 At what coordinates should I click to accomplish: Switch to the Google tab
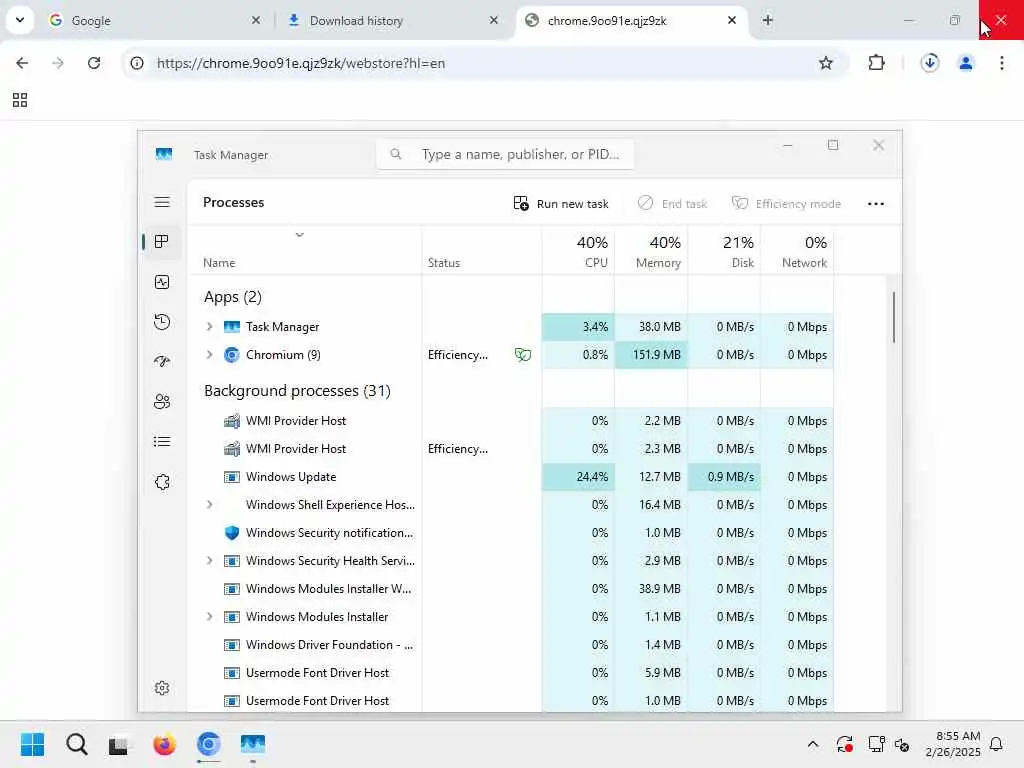(x=155, y=20)
